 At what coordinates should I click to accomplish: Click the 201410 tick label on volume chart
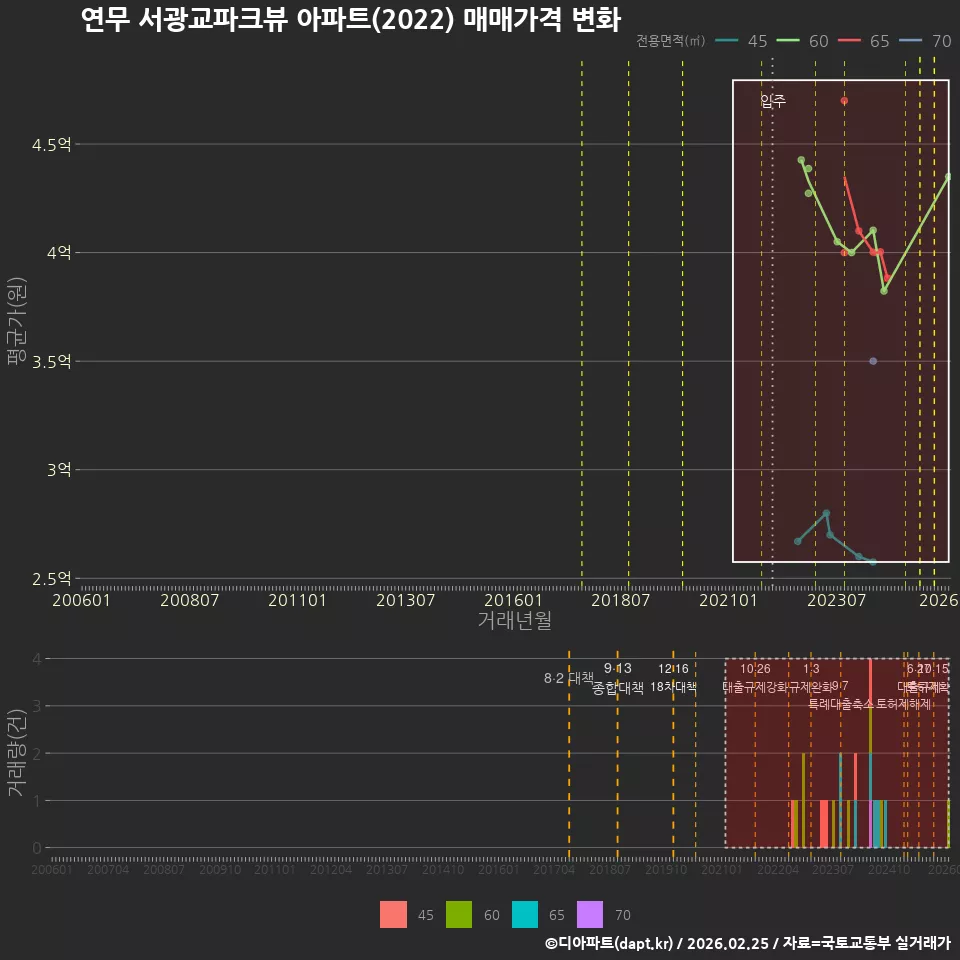coord(443,869)
